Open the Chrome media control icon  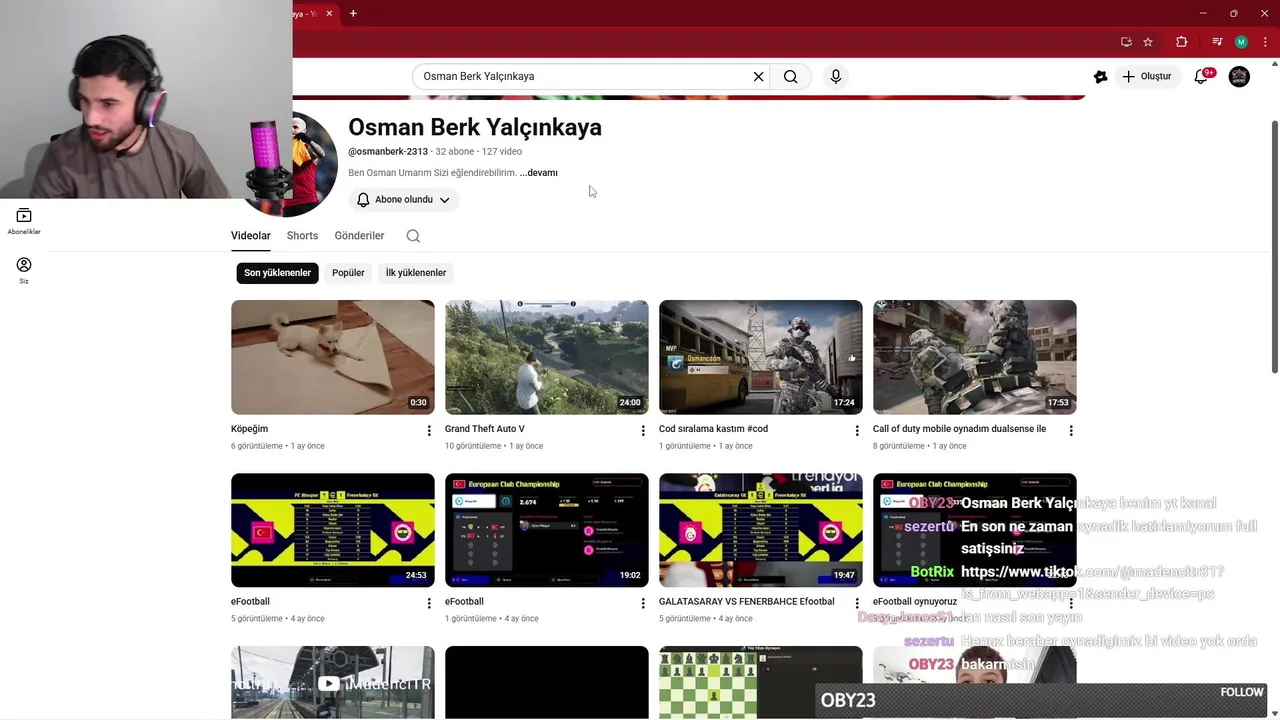pyautogui.click(x=1217, y=42)
